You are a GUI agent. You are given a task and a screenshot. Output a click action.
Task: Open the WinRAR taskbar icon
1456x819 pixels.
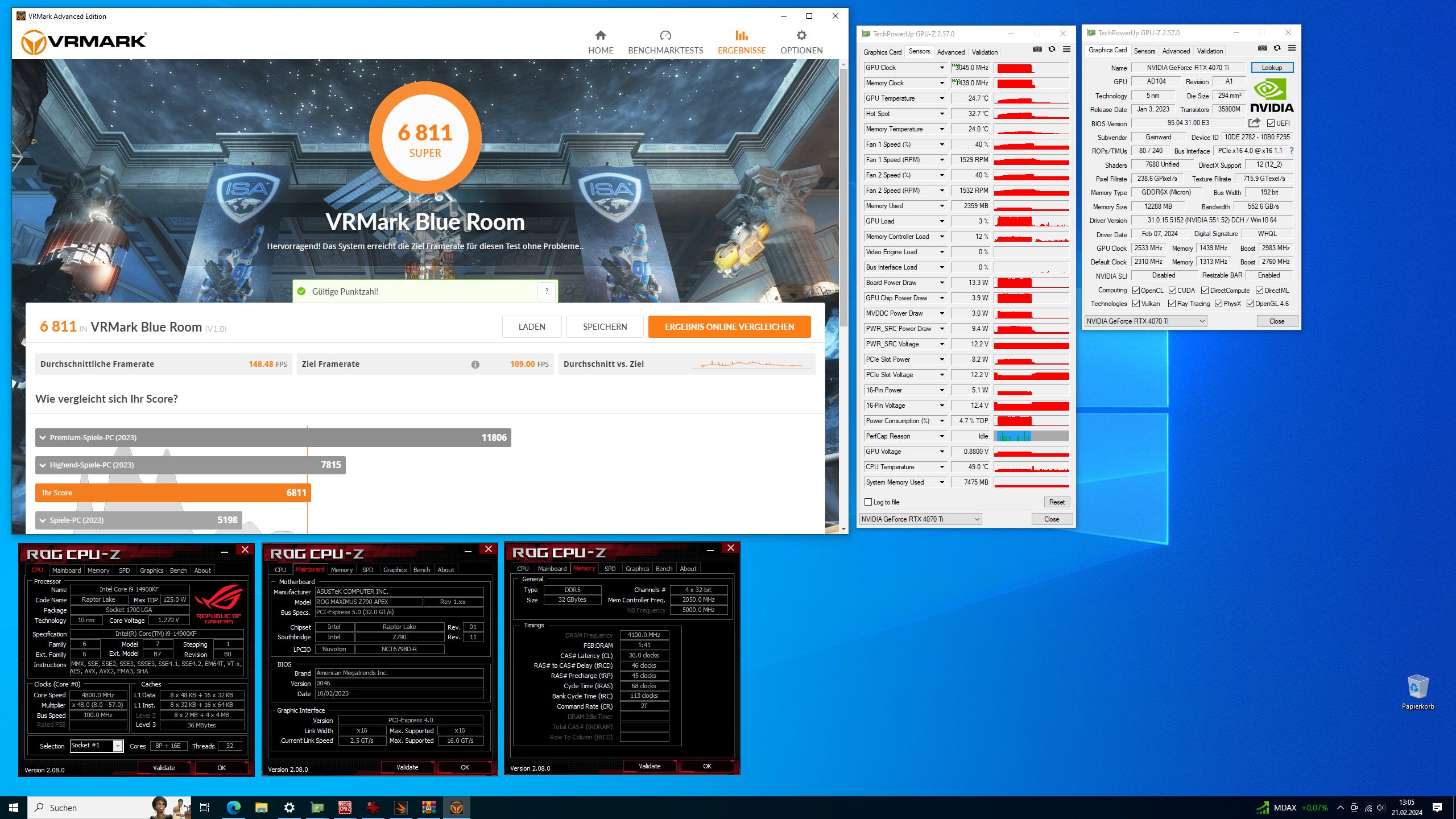pyautogui.click(x=428, y=808)
